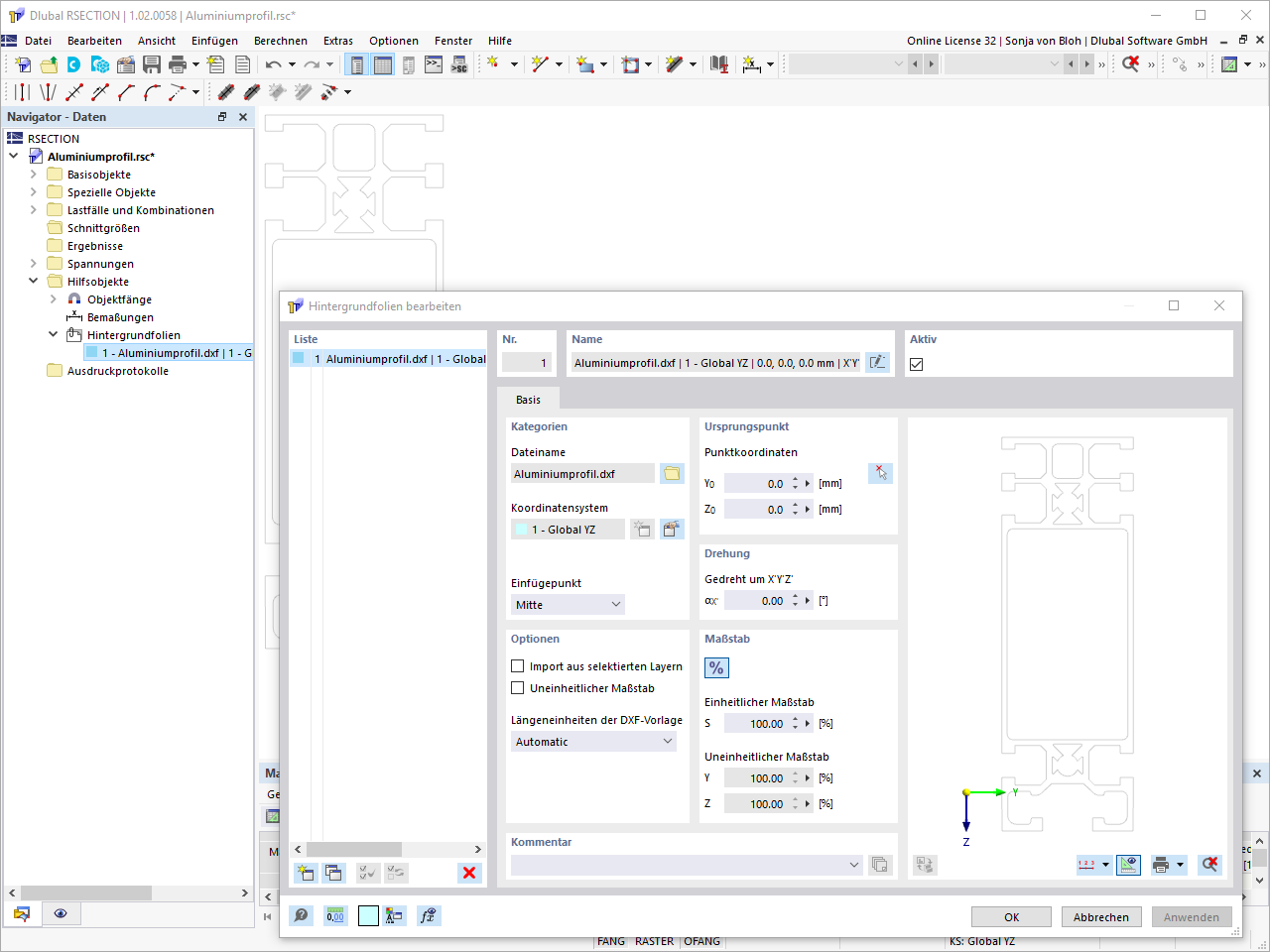This screenshot has height=952, width=1270.
Task: Click the Y0 coordinate input field
Action: click(x=757, y=484)
